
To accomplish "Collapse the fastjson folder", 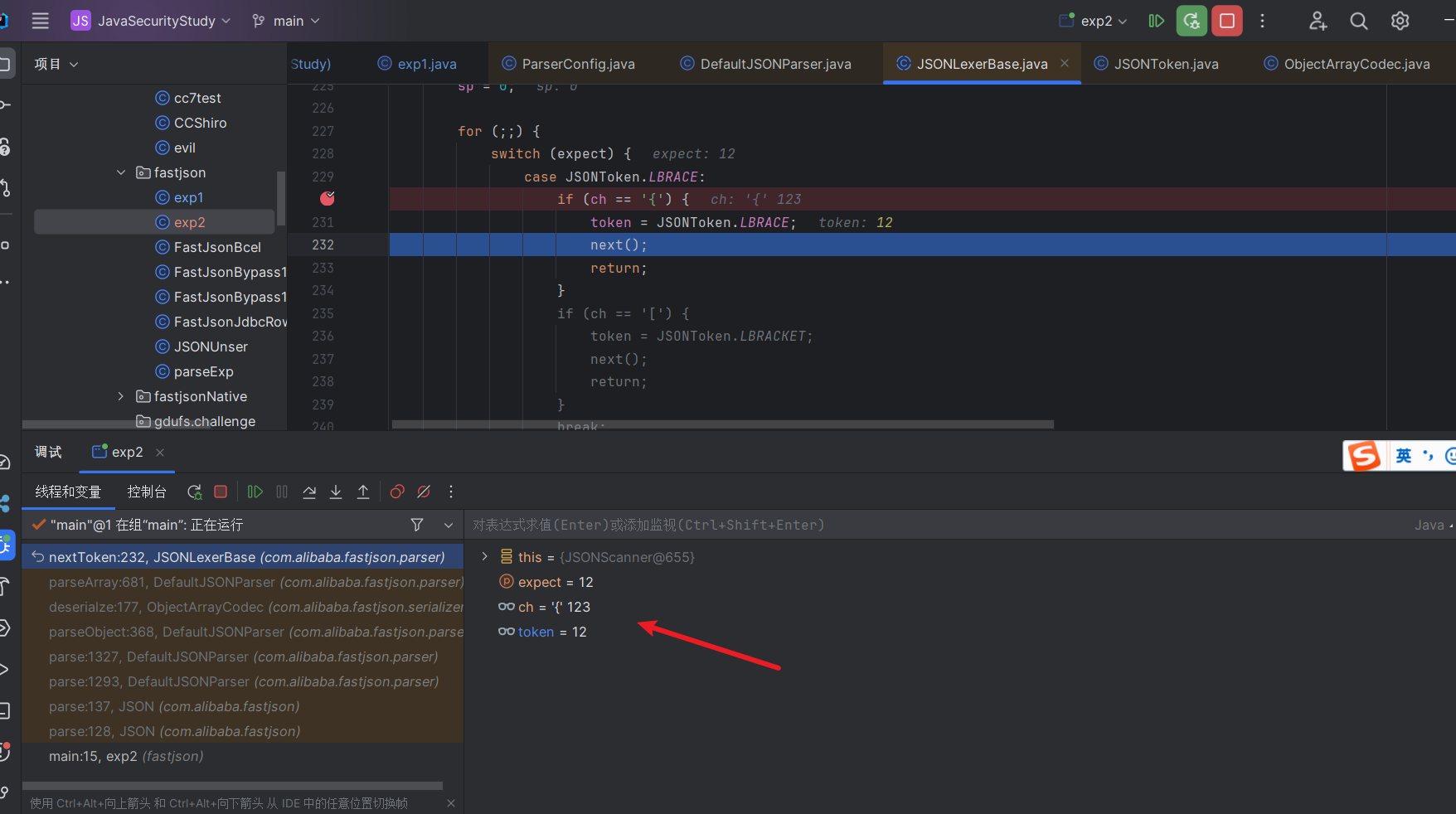I will coord(121,172).
